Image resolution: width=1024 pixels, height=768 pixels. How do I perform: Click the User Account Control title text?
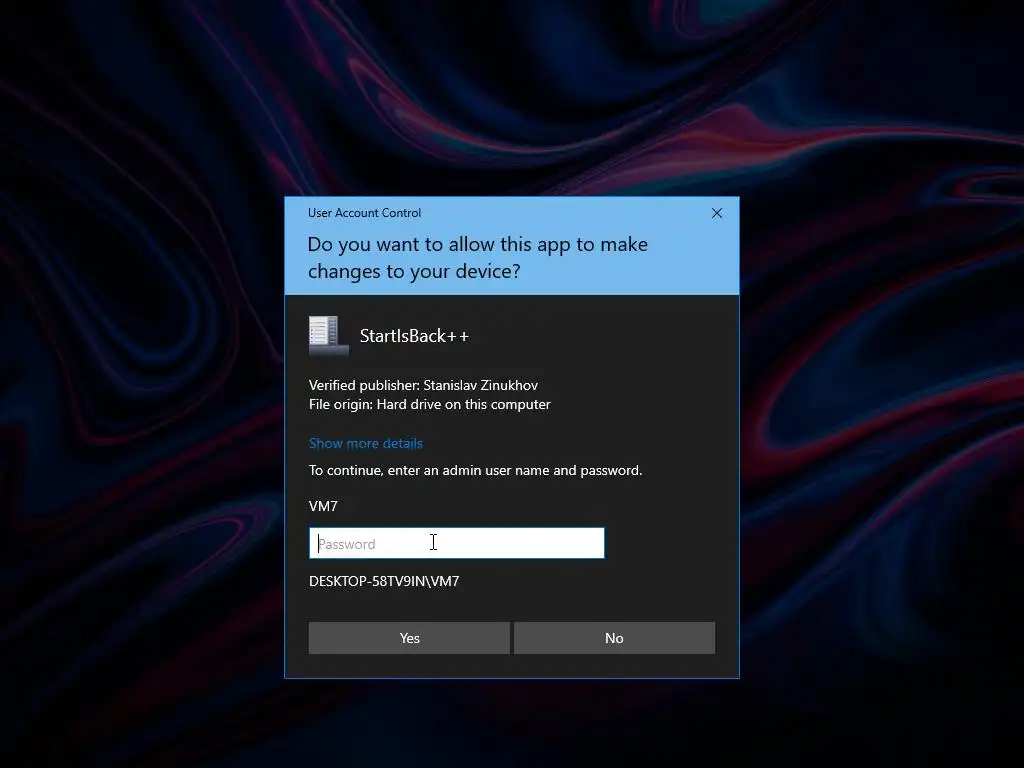pyautogui.click(x=364, y=213)
